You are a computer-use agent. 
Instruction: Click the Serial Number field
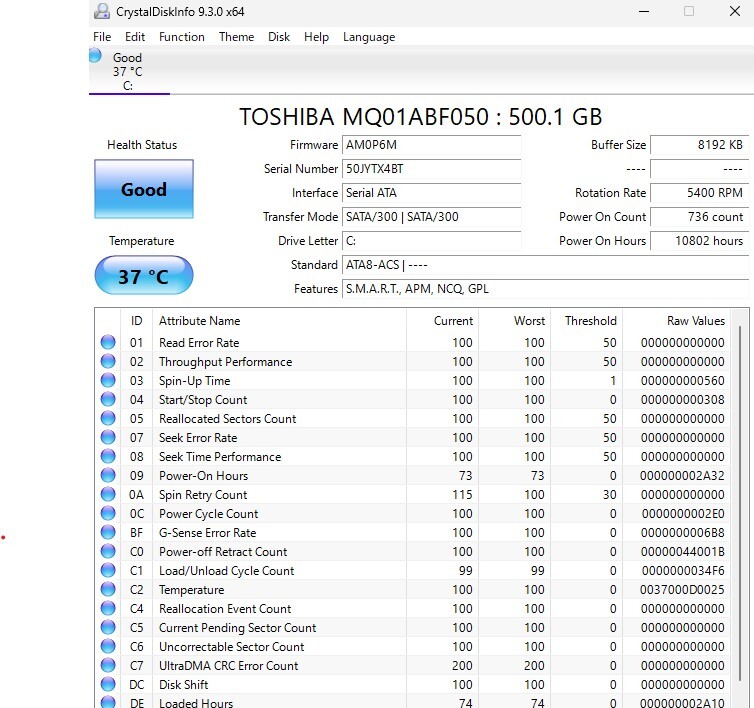[x=431, y=169]
